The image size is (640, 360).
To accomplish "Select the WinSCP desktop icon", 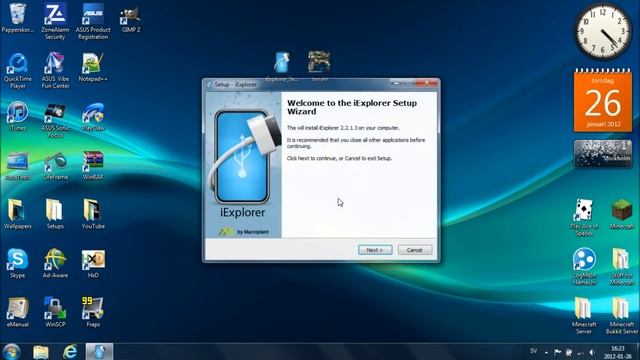I will [x=55, y=312].
